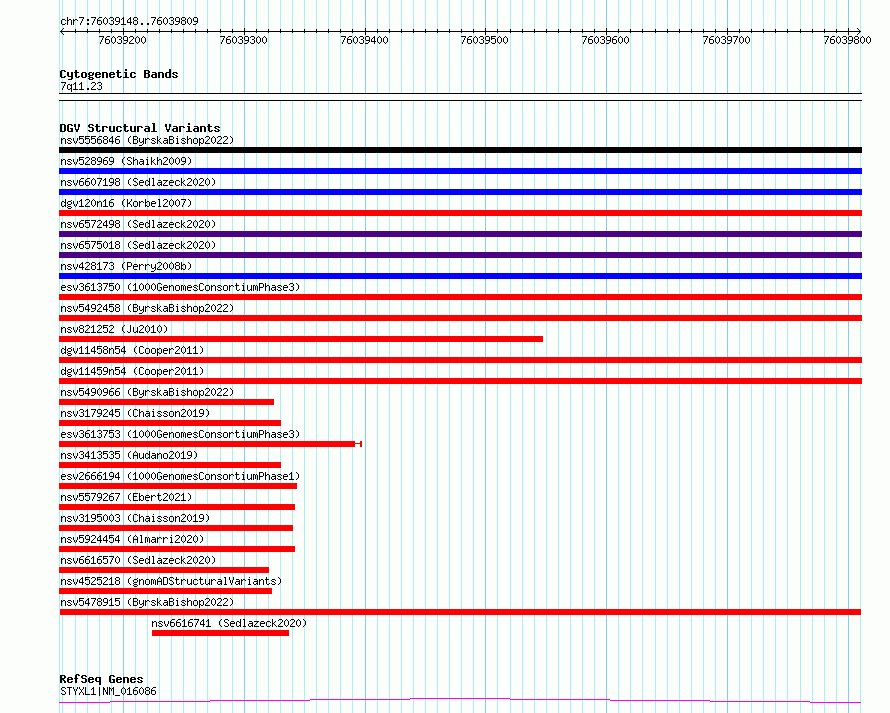890x713 pixels.
Task: Click the red nsv6616741 variant bar
Action: coord(220,633)
